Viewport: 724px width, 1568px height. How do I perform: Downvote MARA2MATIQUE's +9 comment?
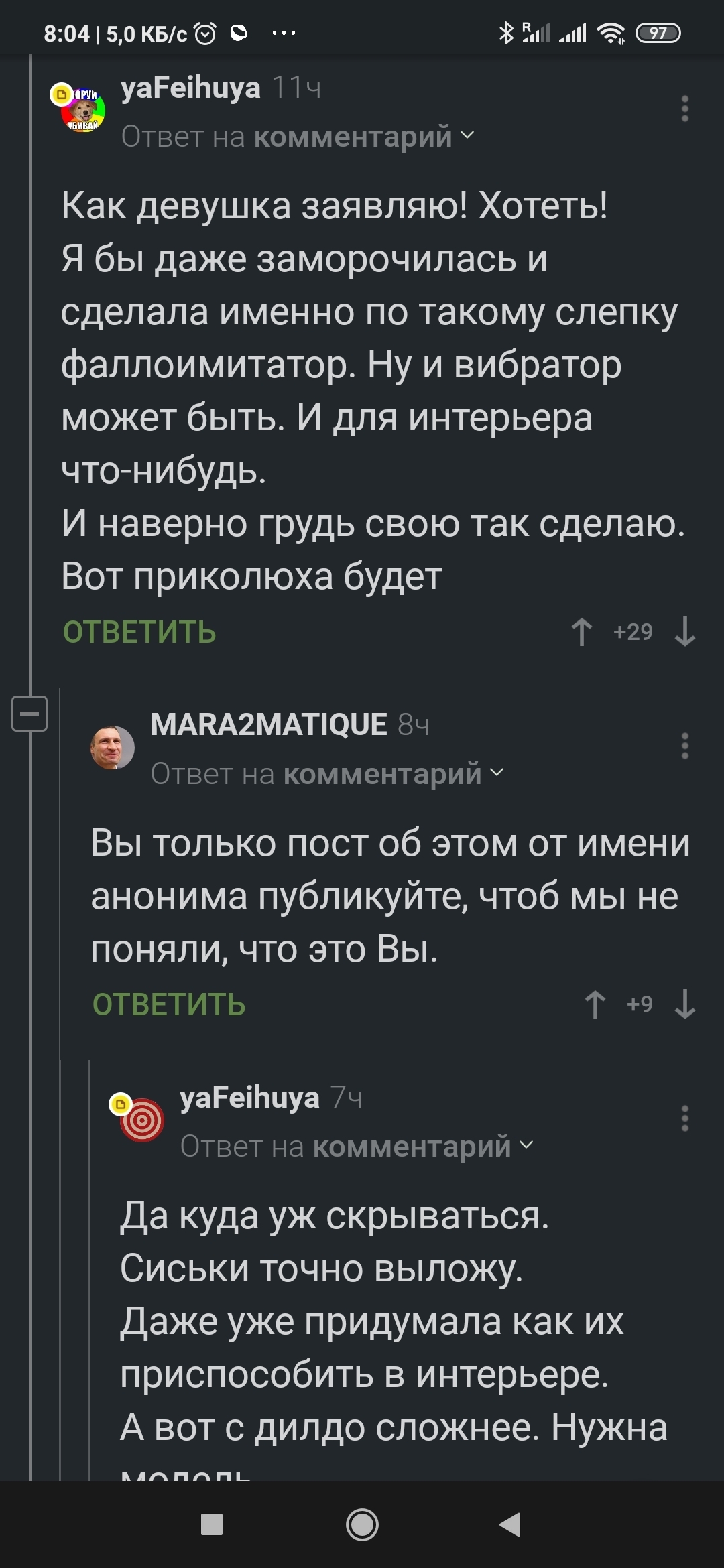[684, 1004]
